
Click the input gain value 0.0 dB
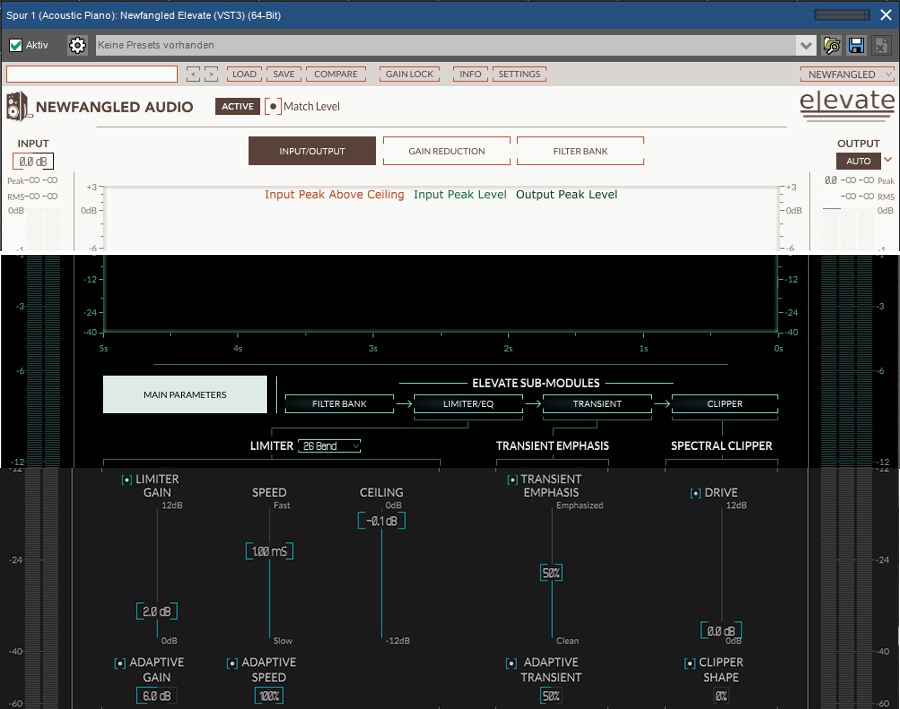coord(33,162)
